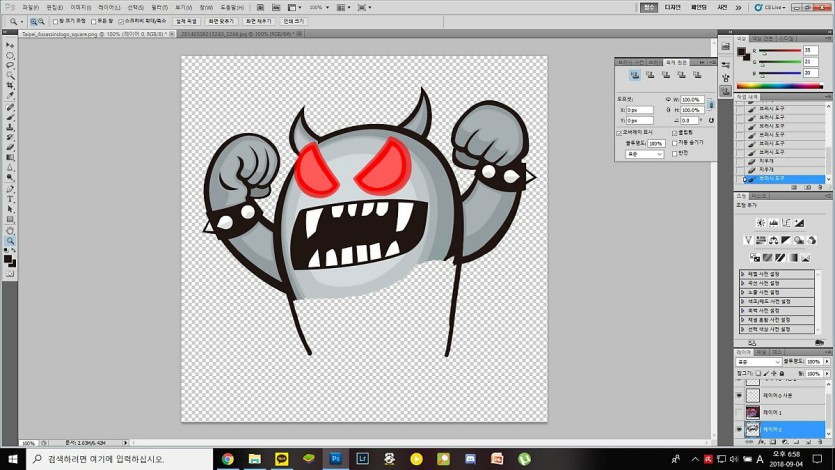
Task: Select the Move tool in the toolbox
Action: pos(10,45)
